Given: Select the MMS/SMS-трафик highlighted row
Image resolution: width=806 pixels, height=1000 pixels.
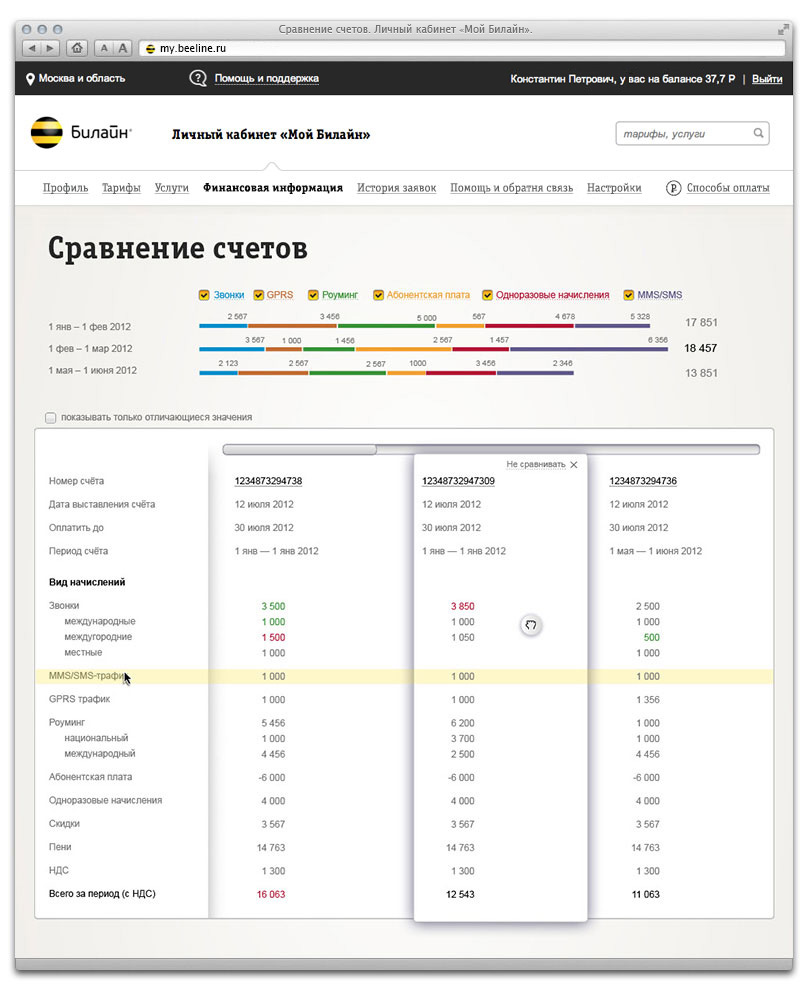Looking at the screenshot, I should [x=400, y=677].
